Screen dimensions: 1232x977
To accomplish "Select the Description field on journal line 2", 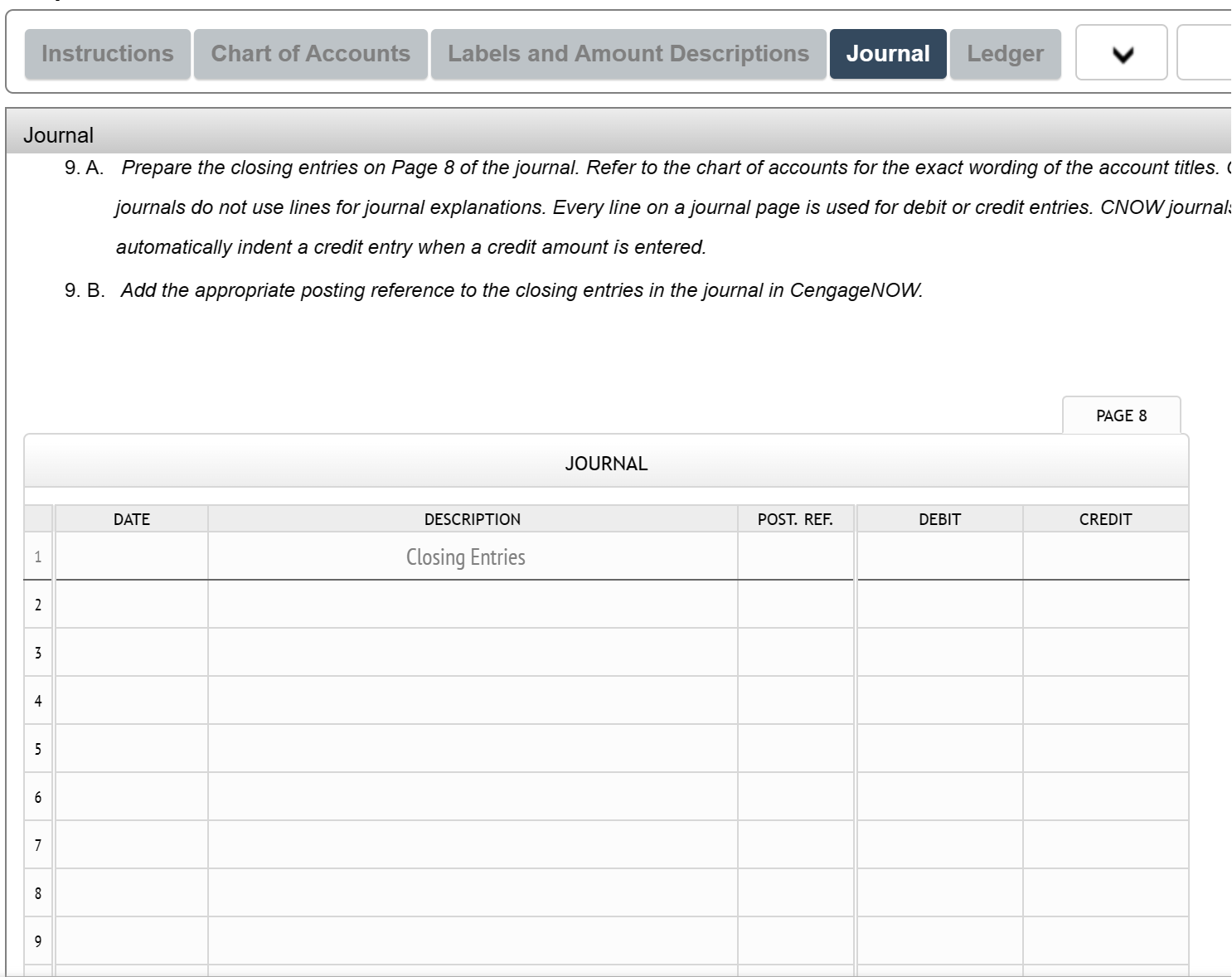I will coord(473,605).
